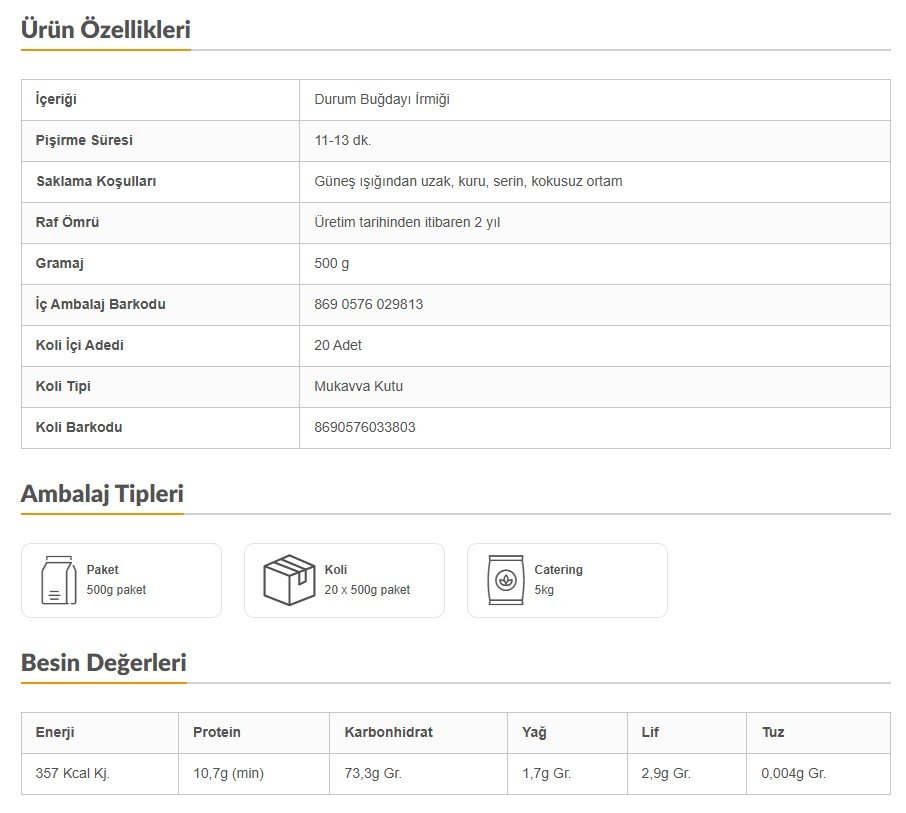This screenshot has height=813, width=906.
Task: Click the 'Mukavva Kutu' box type cell
Action: point(358,386)
